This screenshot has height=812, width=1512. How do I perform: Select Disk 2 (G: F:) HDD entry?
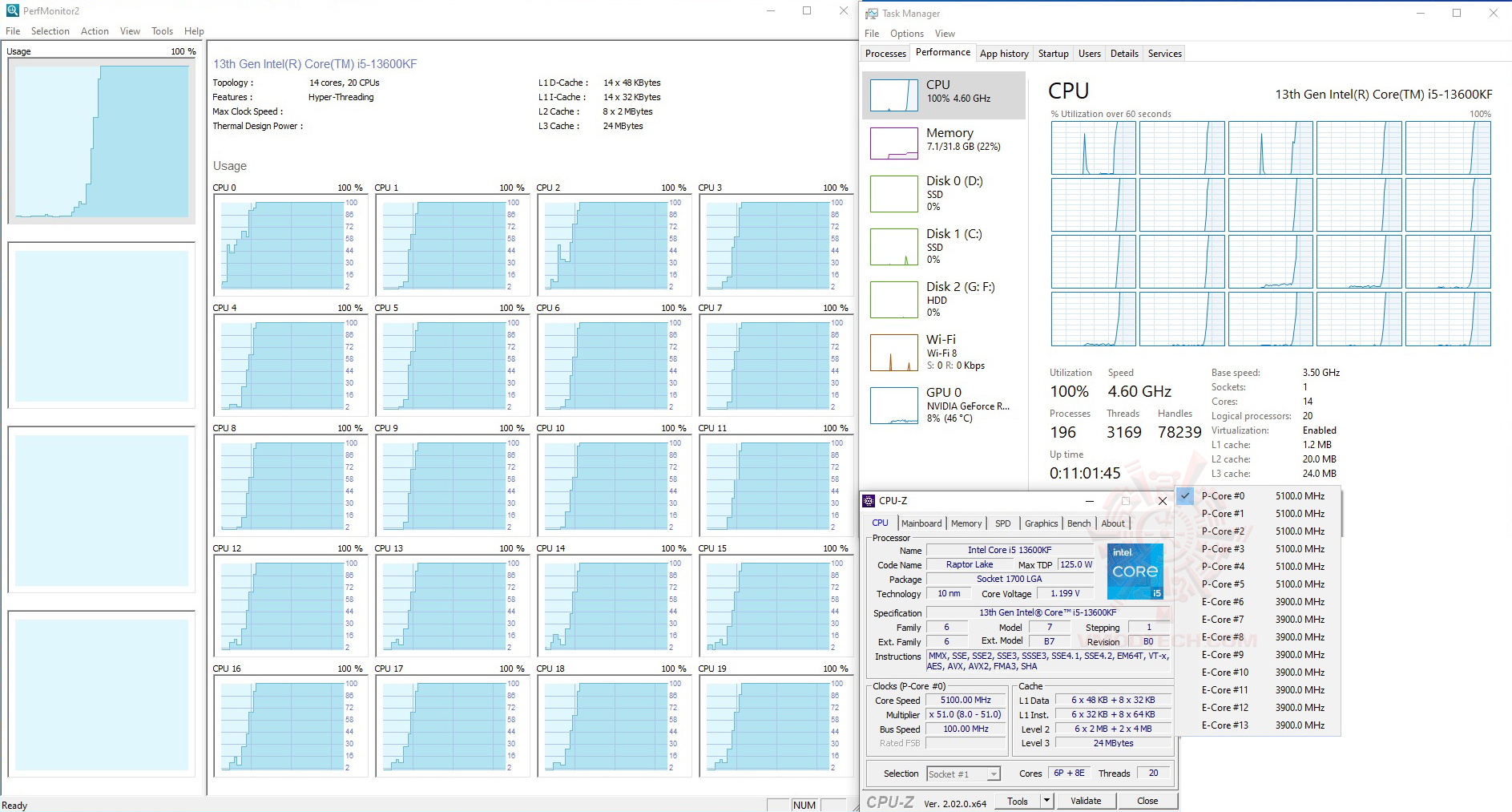pos(944,299)
